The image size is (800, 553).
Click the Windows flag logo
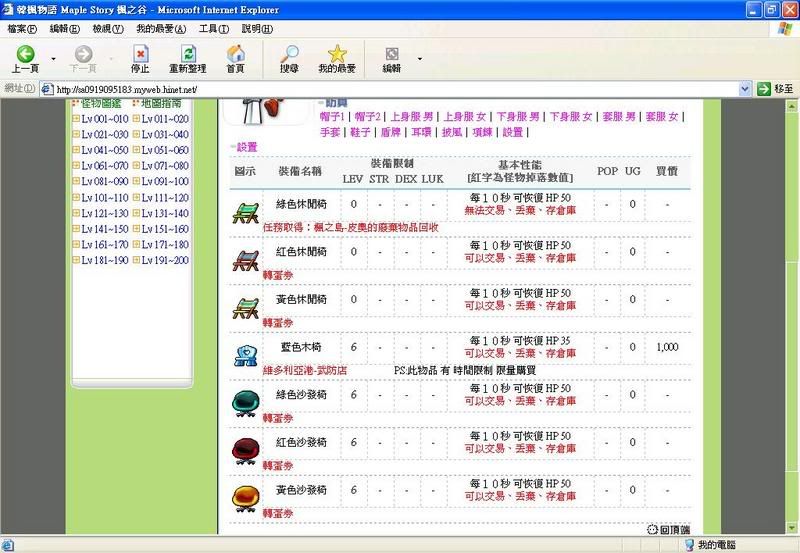pyautogui.click(x=785, y=29)
